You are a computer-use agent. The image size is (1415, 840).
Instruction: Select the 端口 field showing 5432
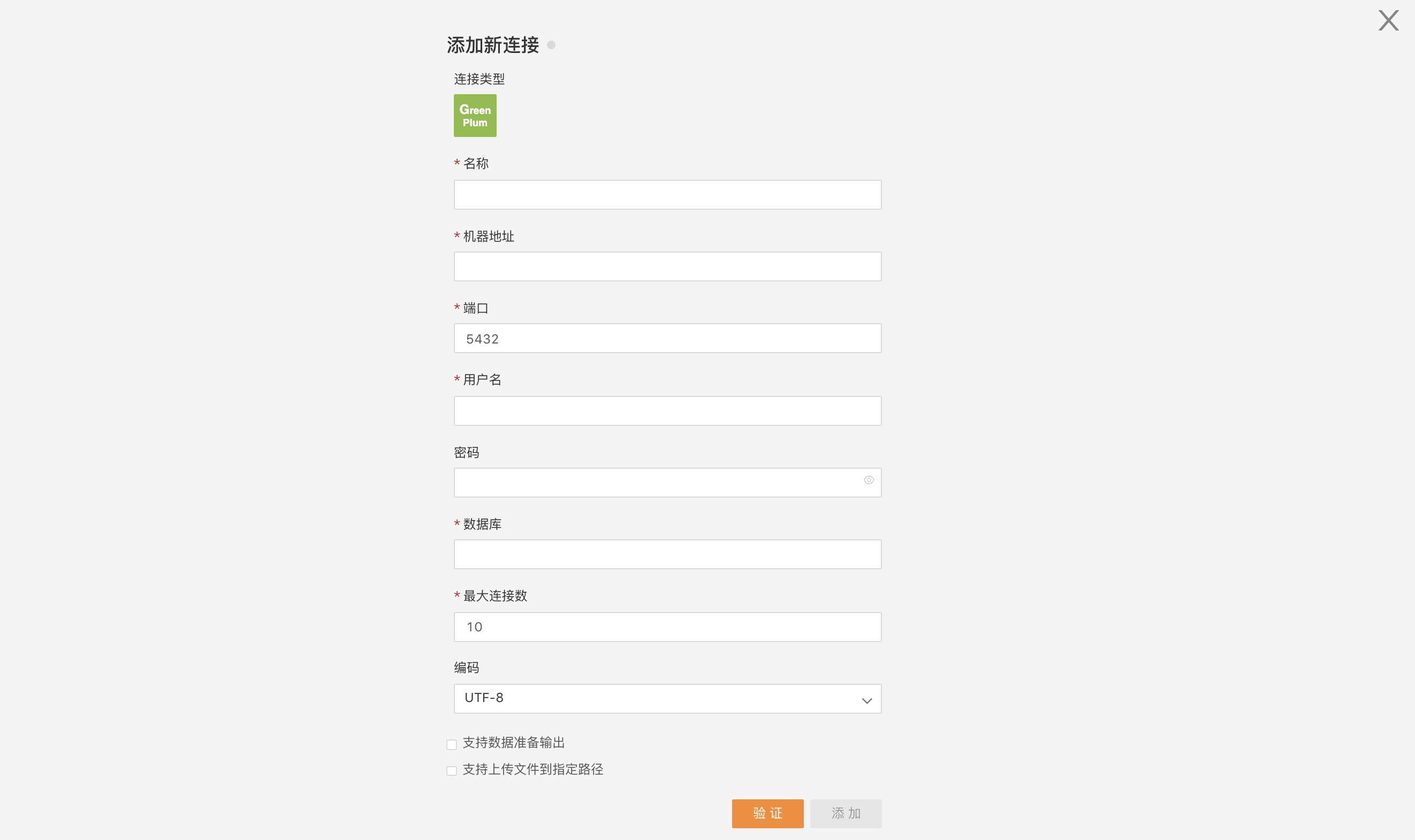click(667, 339)
